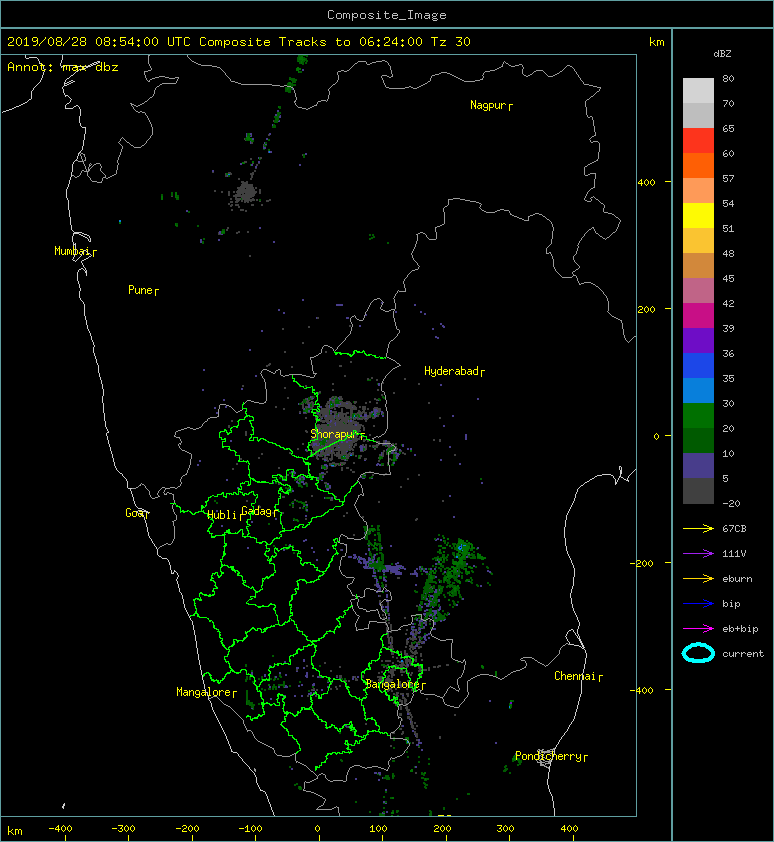Click the Hyderabad city label
774x842 pixels.
451,371
